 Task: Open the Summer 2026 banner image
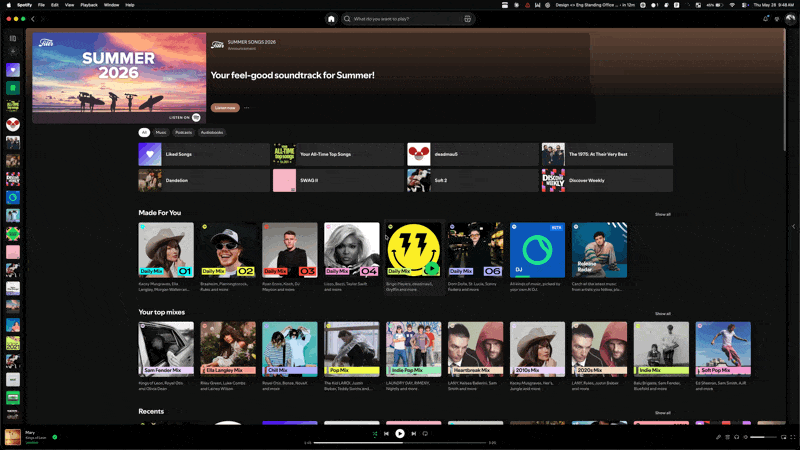coord(119,78)
